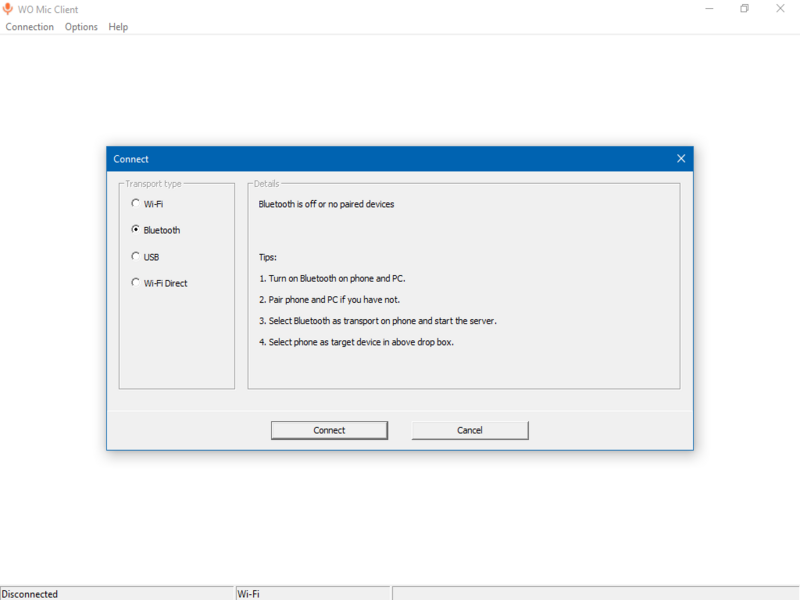Click the Details panel heading
The width and height of the screenshot is (800, 600).
265,183
